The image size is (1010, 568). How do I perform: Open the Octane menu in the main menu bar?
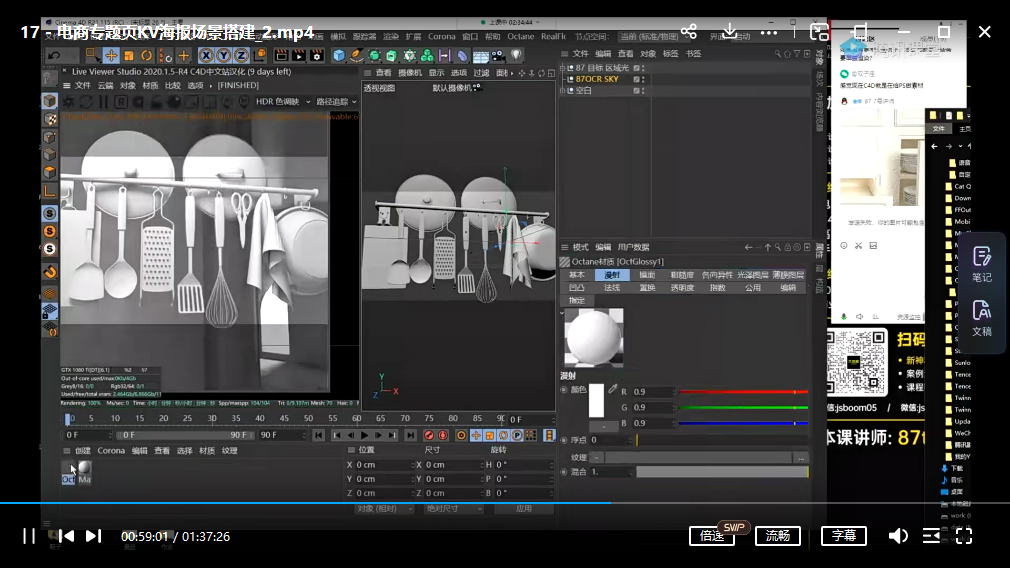pyautogui.click(x=520, y=37)
